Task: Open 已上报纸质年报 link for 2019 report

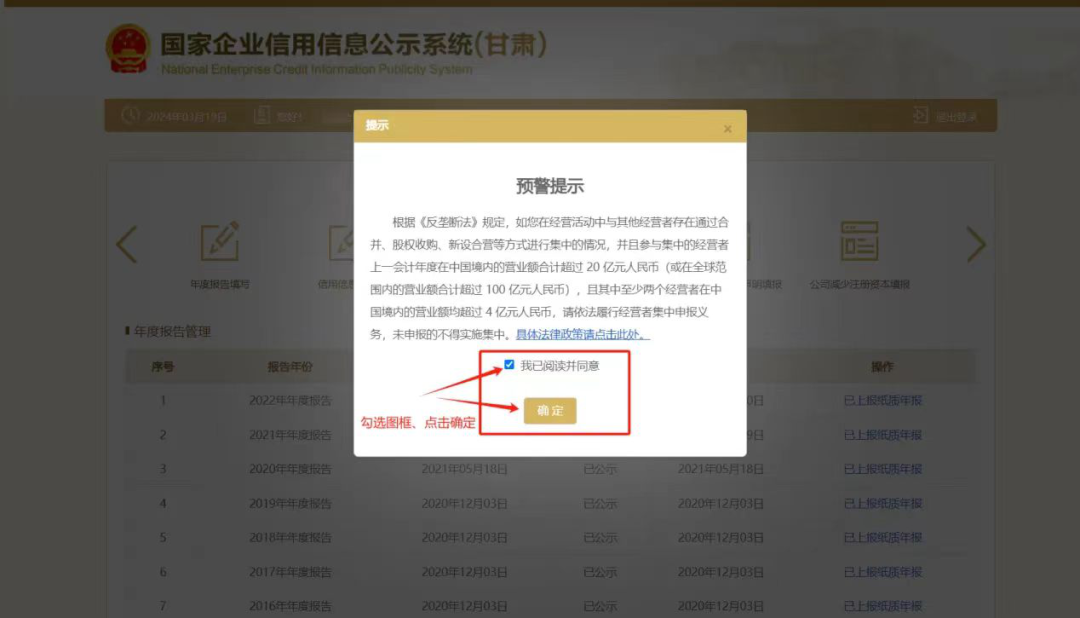Action: tap(882, 503)
